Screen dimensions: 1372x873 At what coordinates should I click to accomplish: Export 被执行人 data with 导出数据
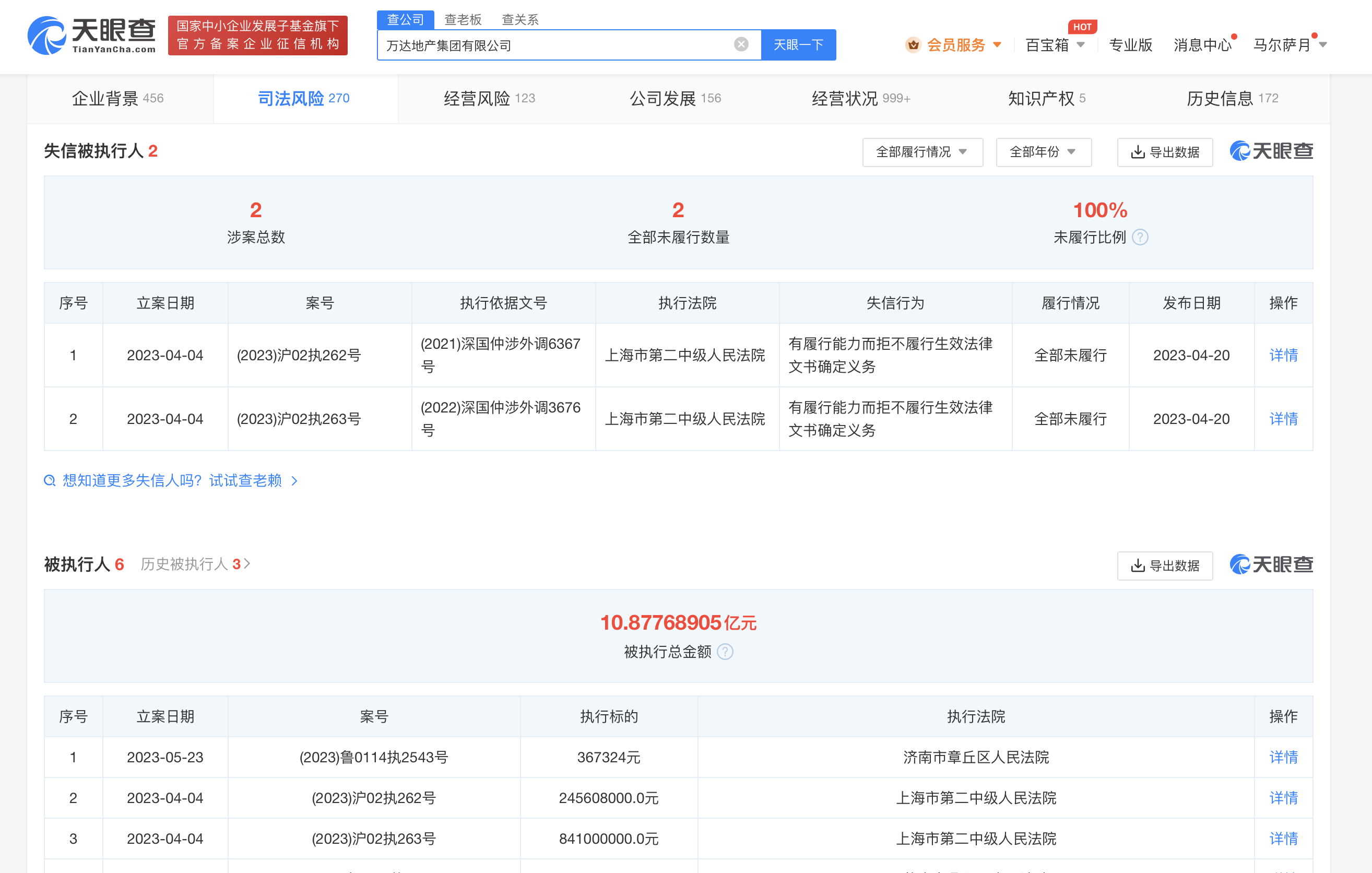[x=1165, y=565]
